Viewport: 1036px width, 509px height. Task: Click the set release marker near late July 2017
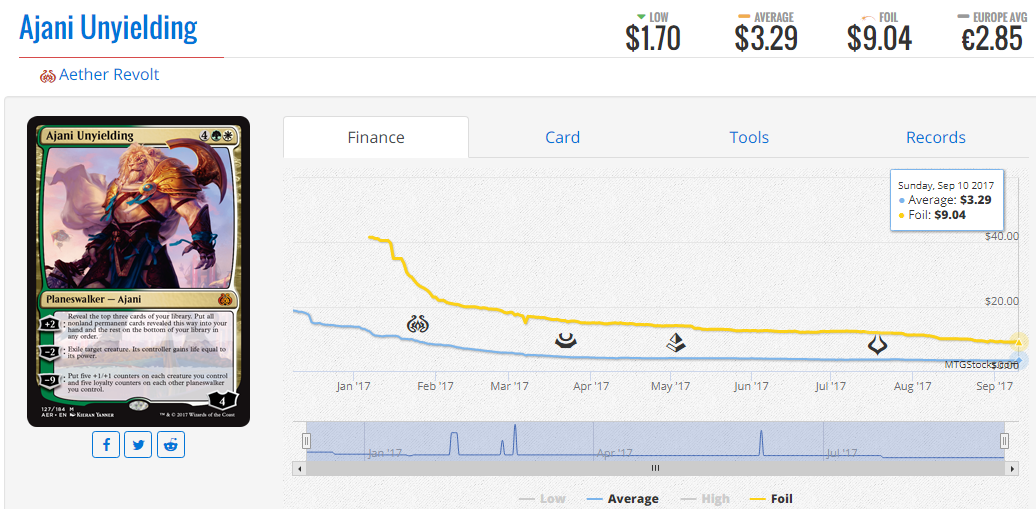(877, 345)
